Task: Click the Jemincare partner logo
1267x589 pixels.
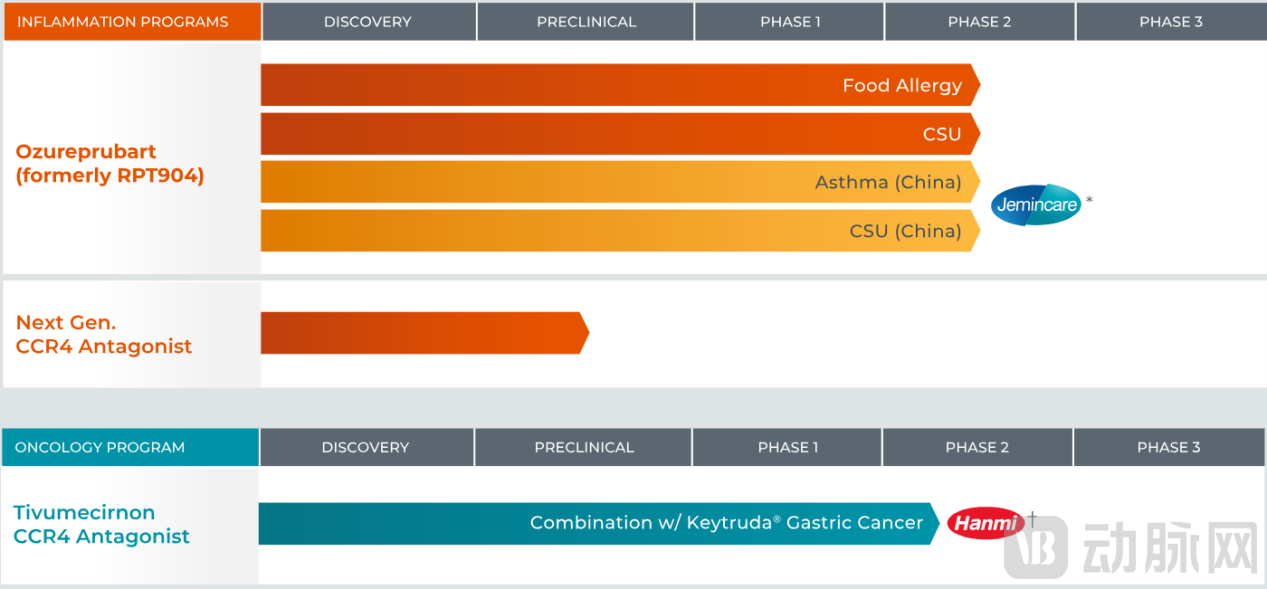Action: tap(1036, 205)
